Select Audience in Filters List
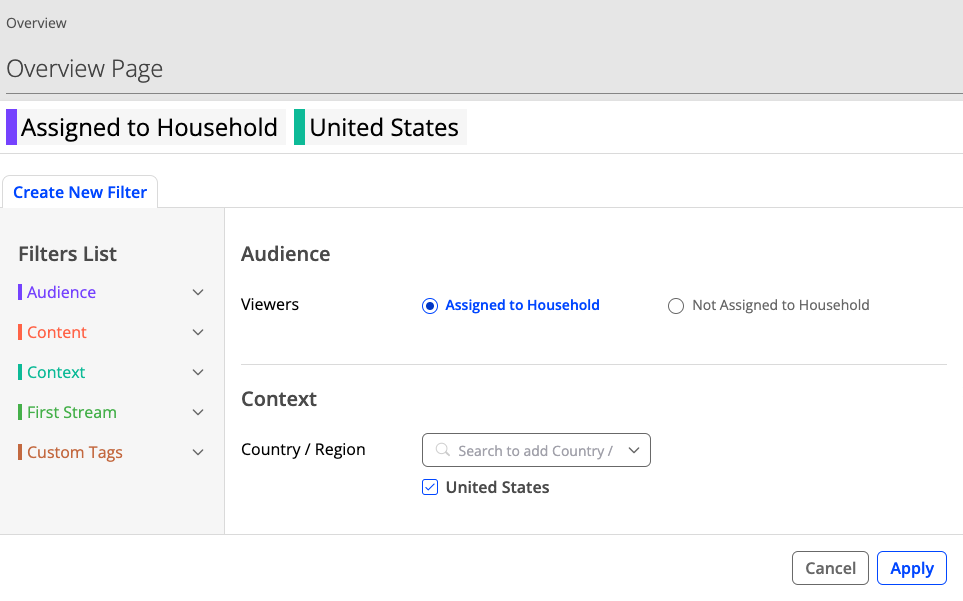963x601 pixels. coord(61,292)
